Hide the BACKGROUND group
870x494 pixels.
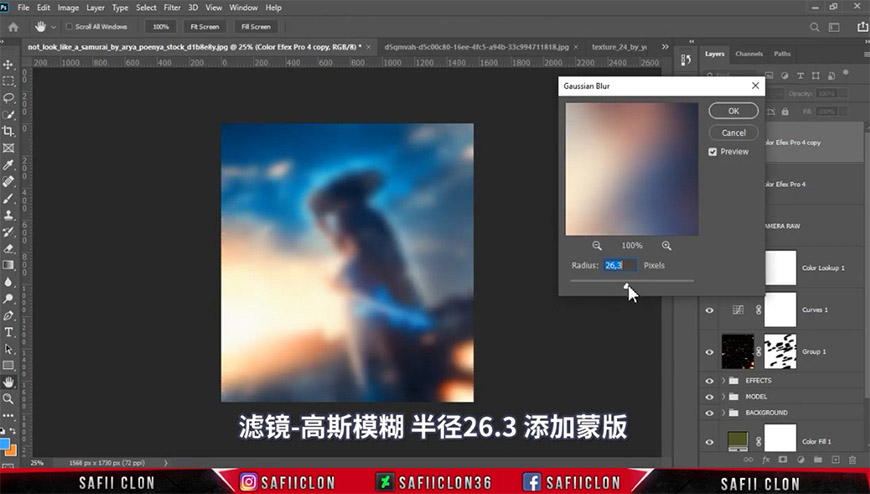tap(709, 413)
